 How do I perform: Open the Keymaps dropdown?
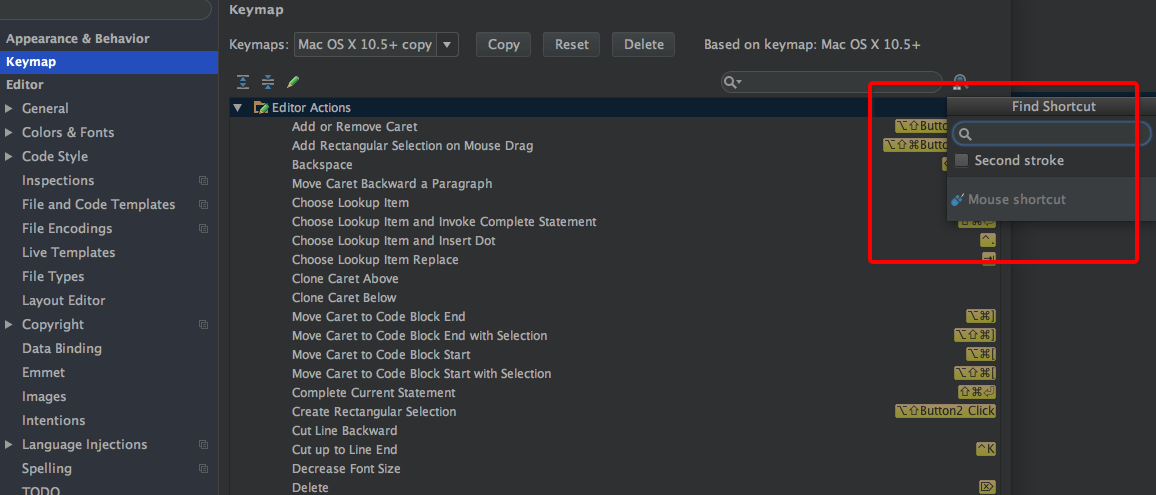tap(448, 45)
